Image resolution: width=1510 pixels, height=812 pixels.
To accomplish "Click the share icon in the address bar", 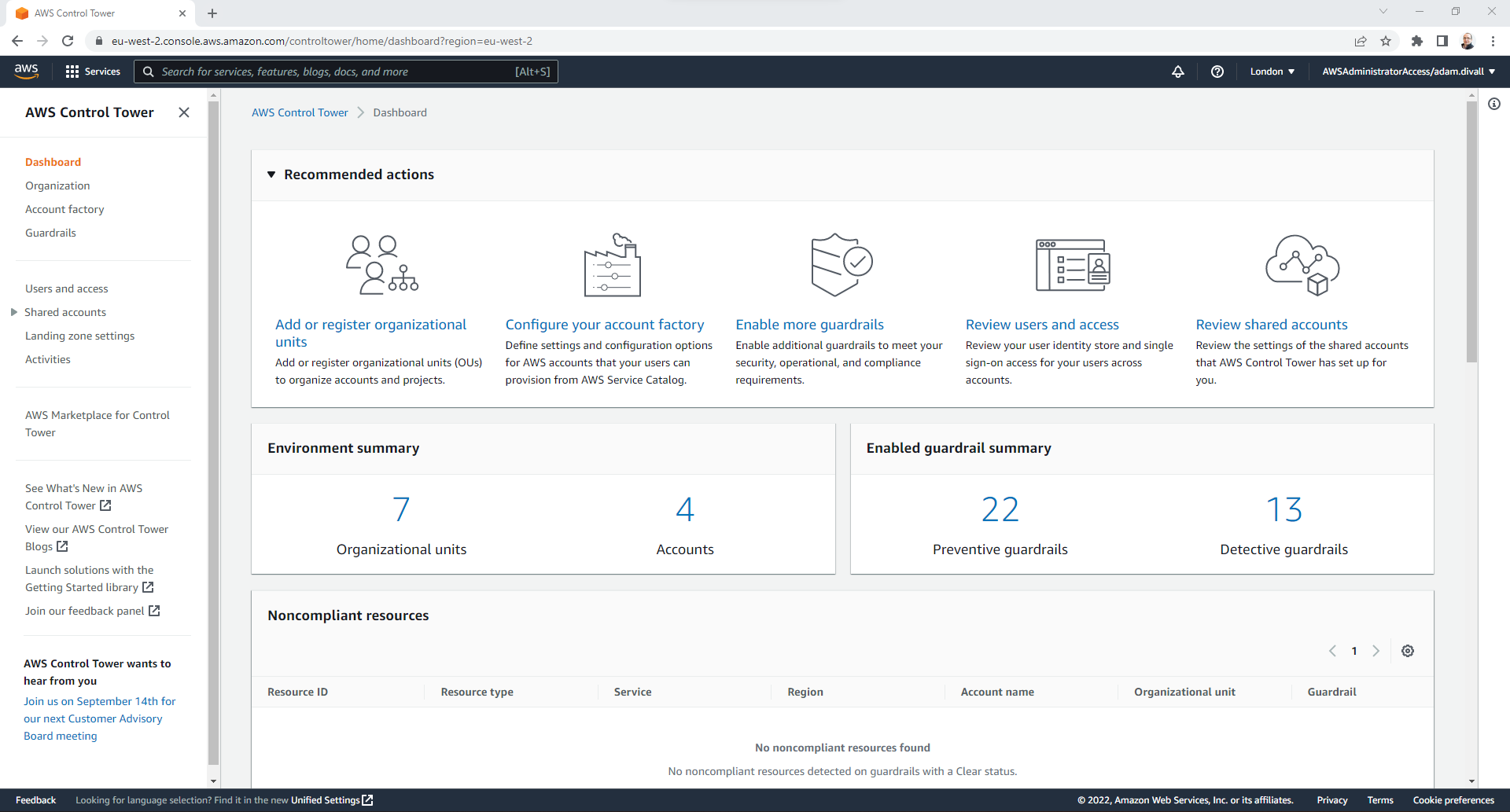I will pos(1361,41).
